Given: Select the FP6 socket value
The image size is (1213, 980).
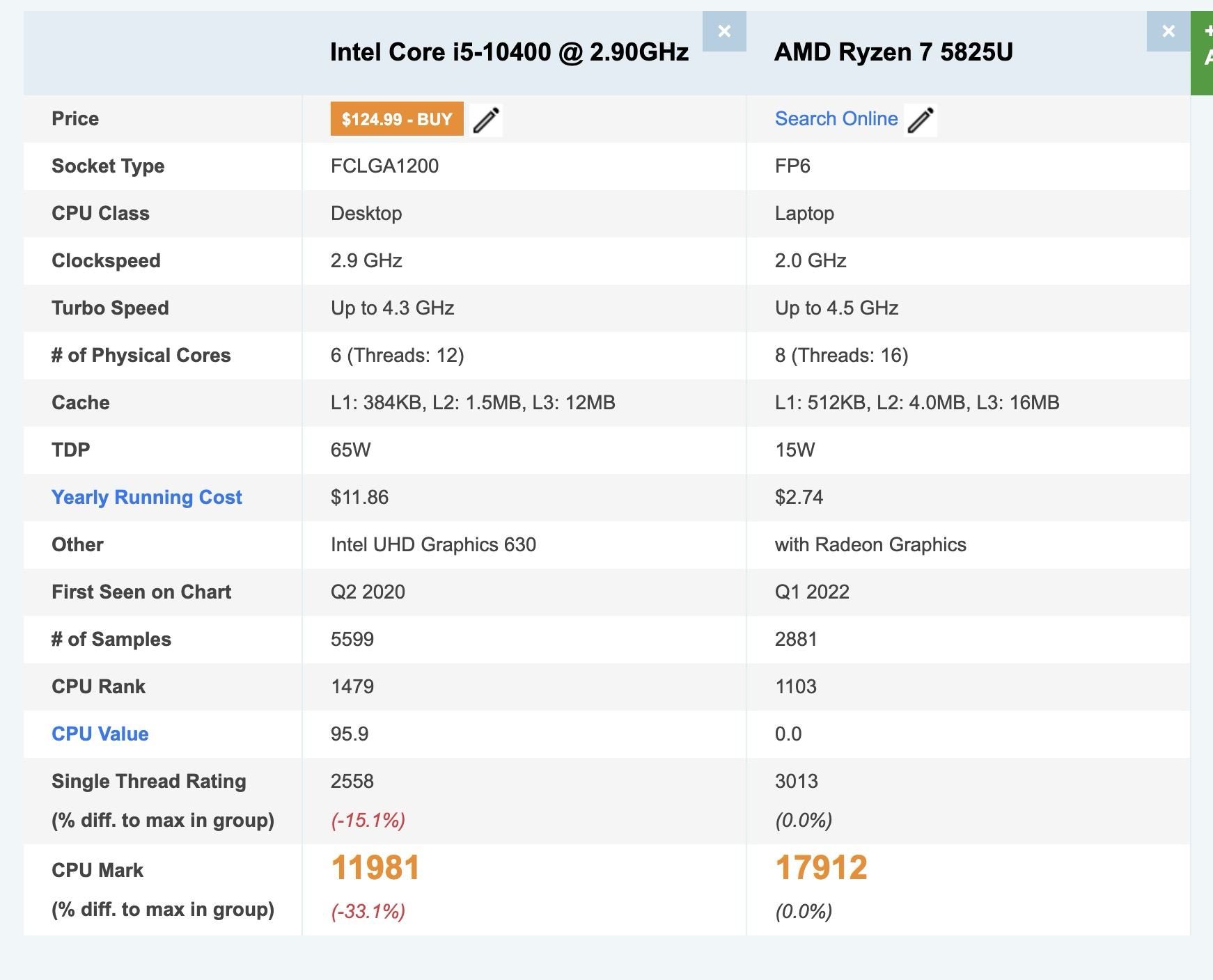Looking at the screenshot, I should click(792, 166).
